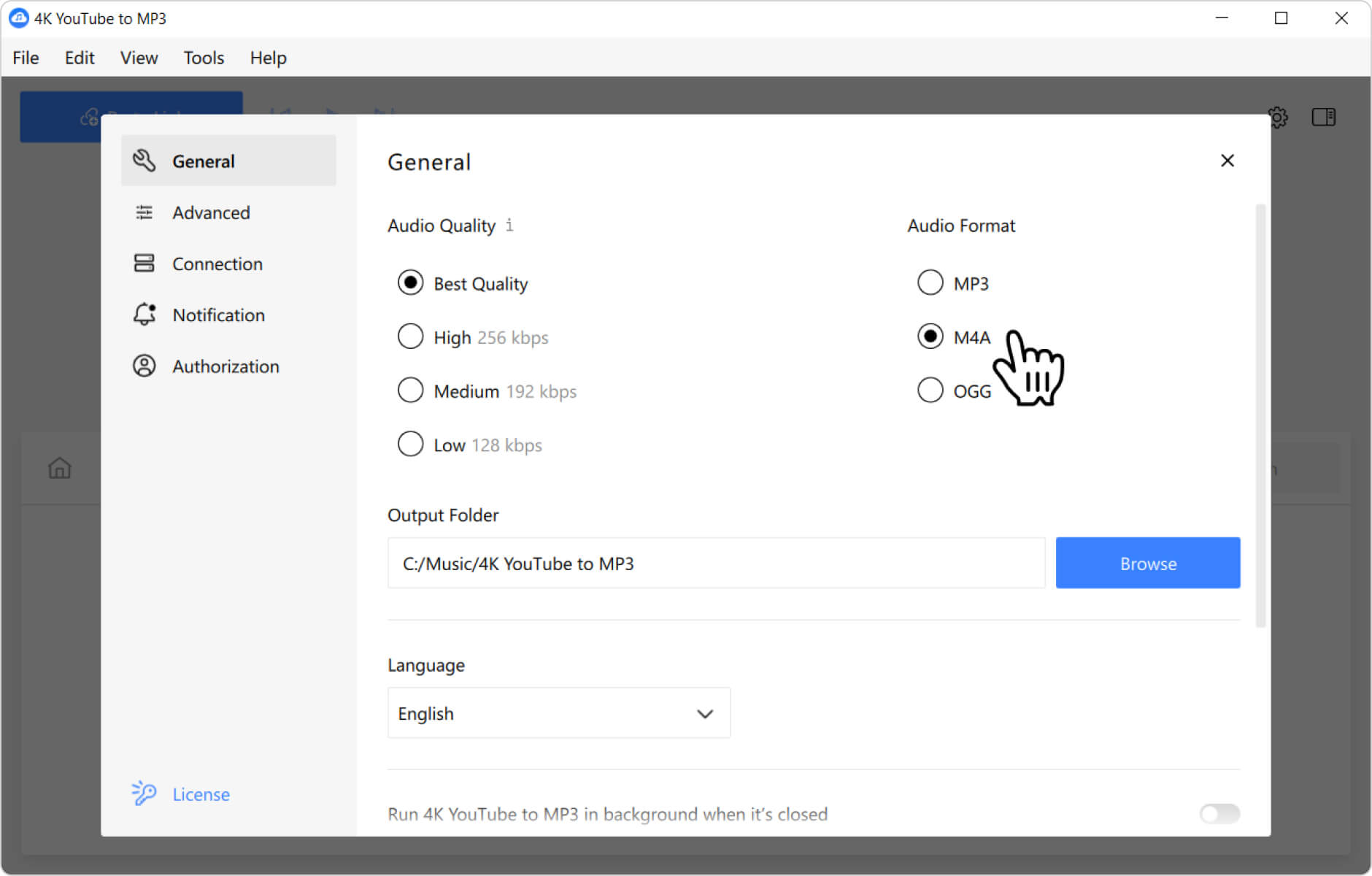The height and width of the screenshot is (876, 1372).
Task: Select Best Quality audio option
Action: point(463,283)
